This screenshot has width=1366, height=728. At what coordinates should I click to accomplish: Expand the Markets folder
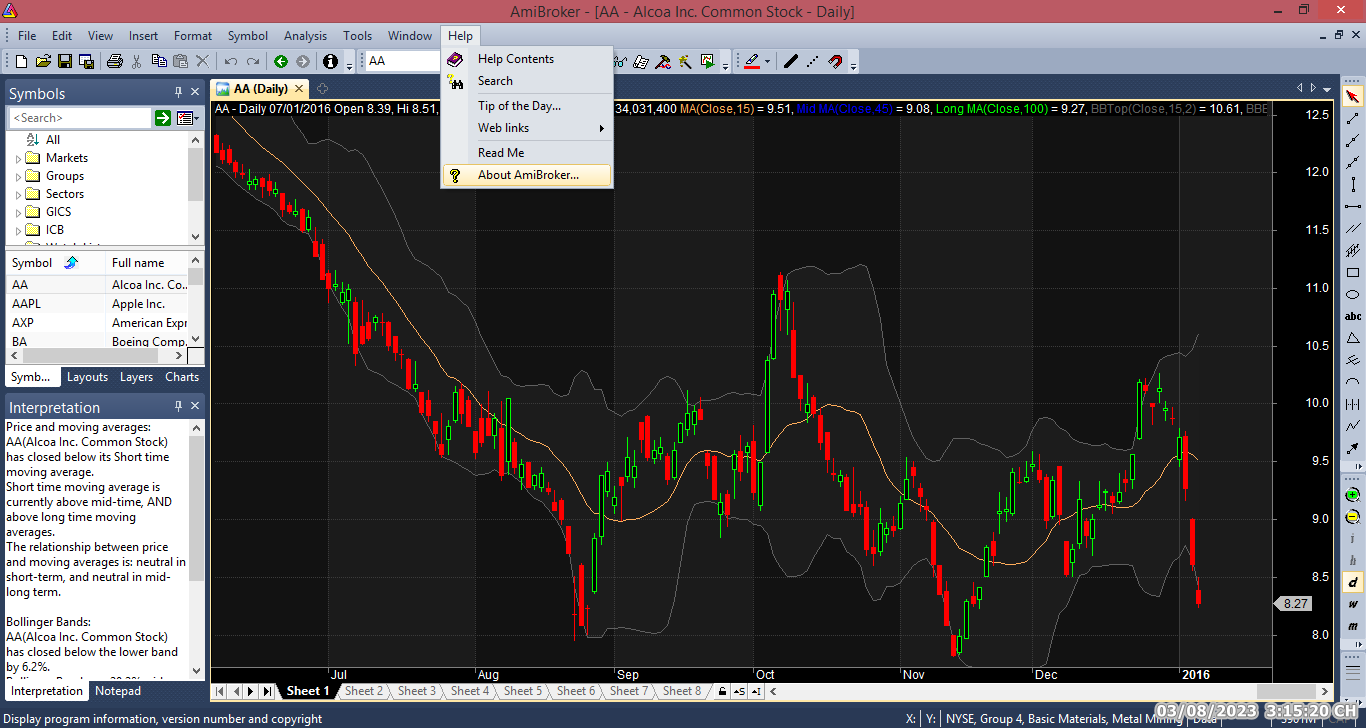click(18, 159)
